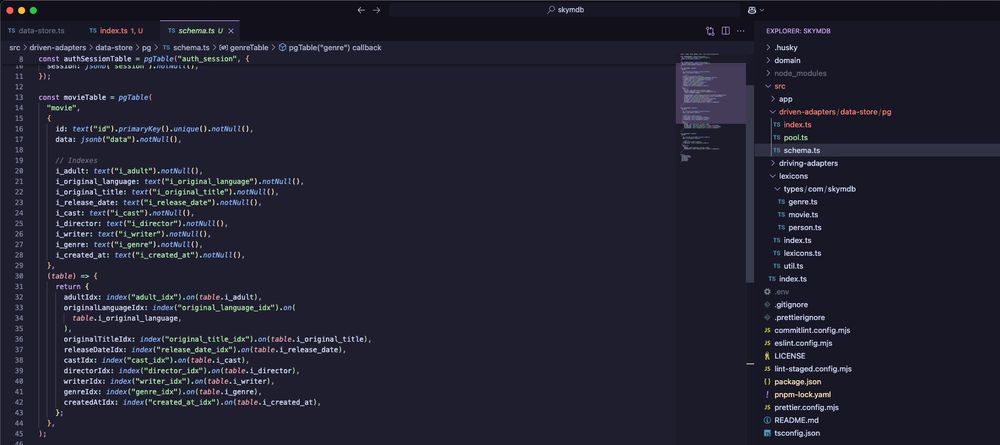Click the TS icon beside util.ts

click(776, 266)
